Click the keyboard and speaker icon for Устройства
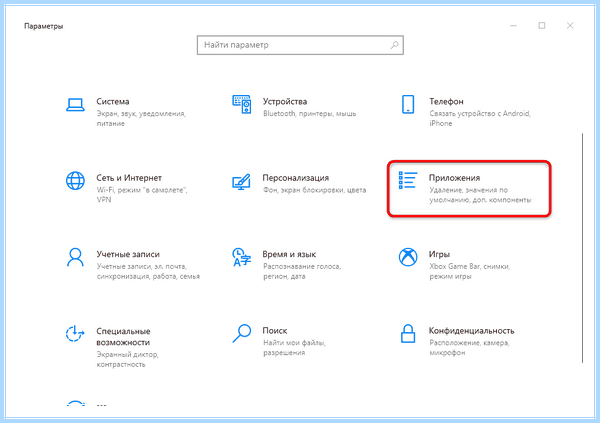The width and height of the screenshot is (600, 423). pyautogui.click(x=242, y=104)
